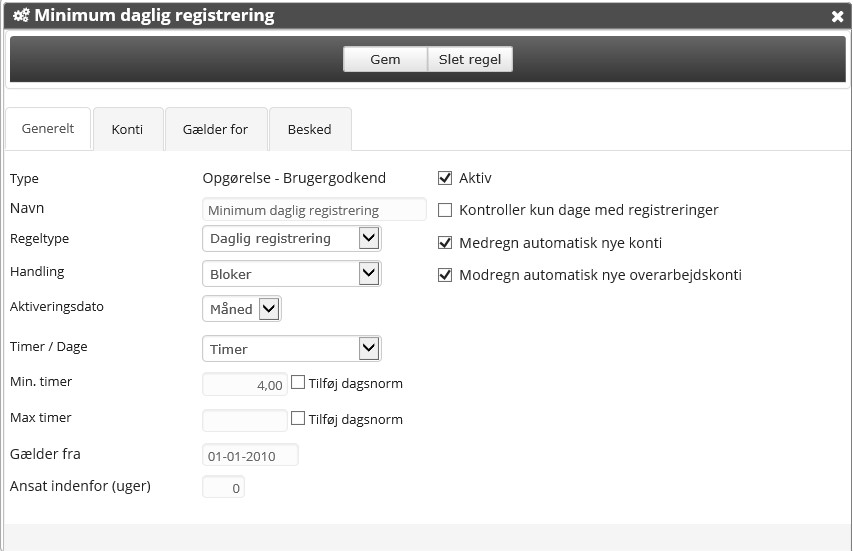This screenshot has width=853, height=551.
Task: Select the Besked tab
Action: pyautogui.click(x=309, y=129)
